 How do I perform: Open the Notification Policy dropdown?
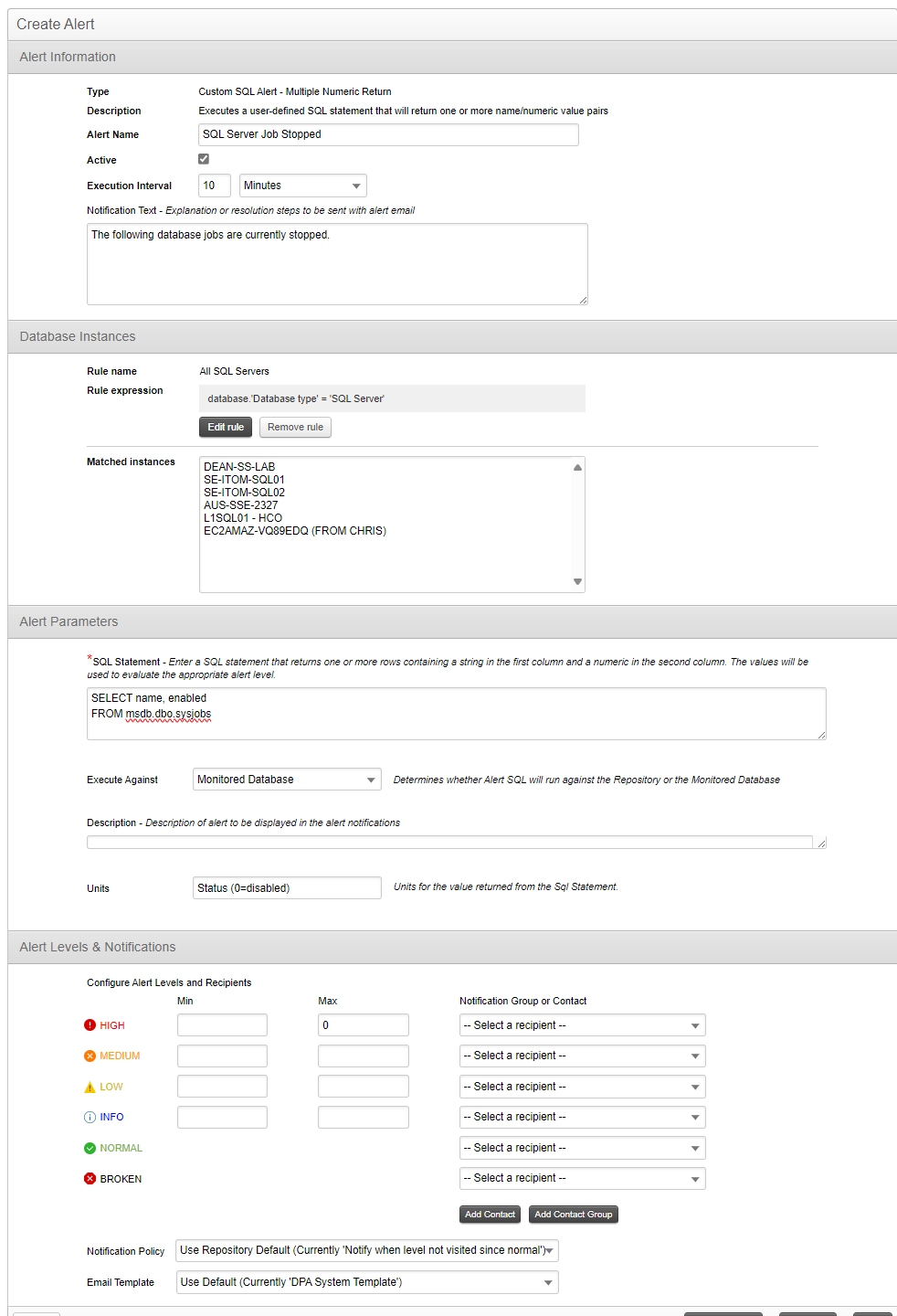coord(367,1250)
